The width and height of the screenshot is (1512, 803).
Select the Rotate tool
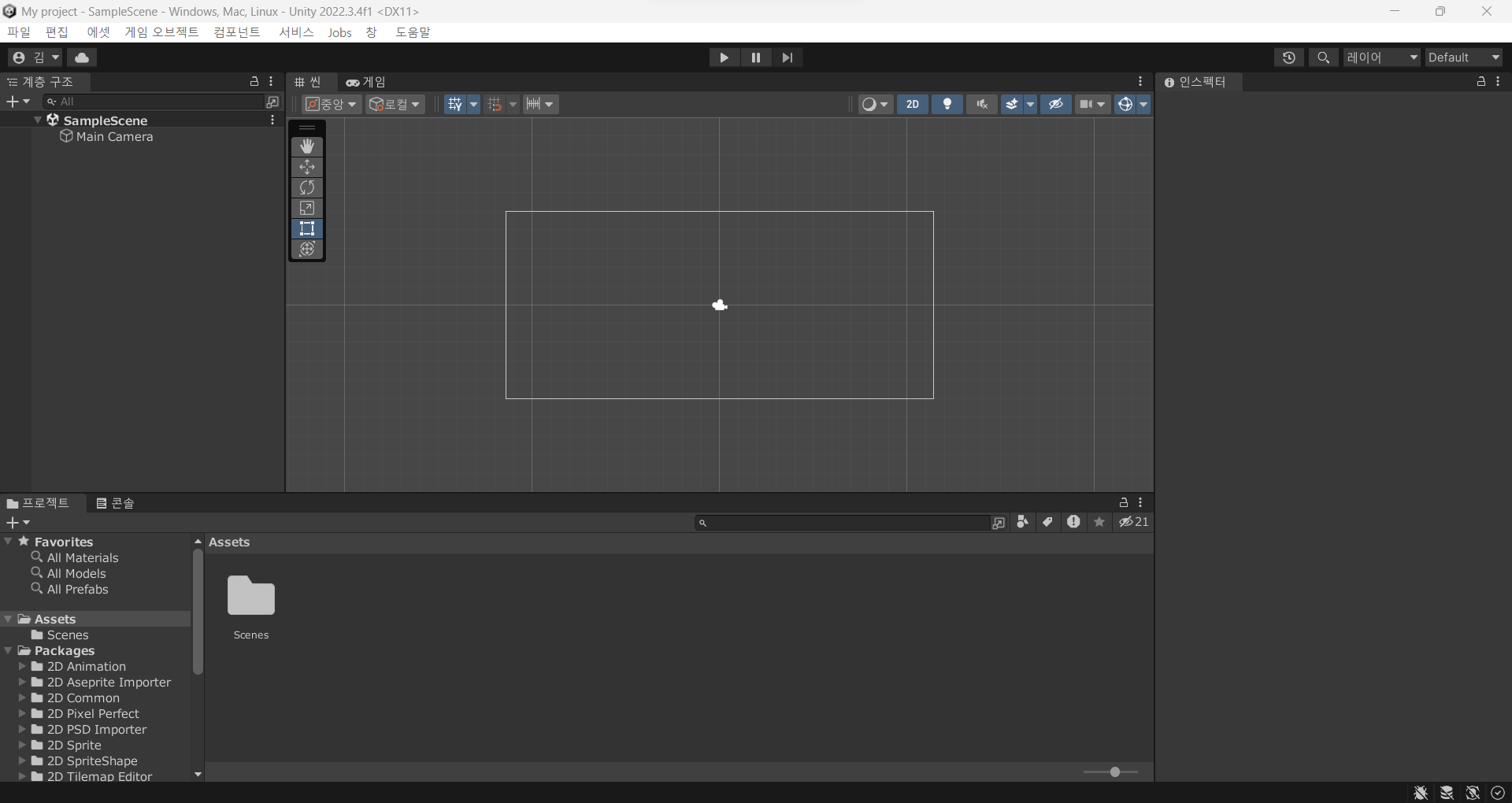[307, 187]
